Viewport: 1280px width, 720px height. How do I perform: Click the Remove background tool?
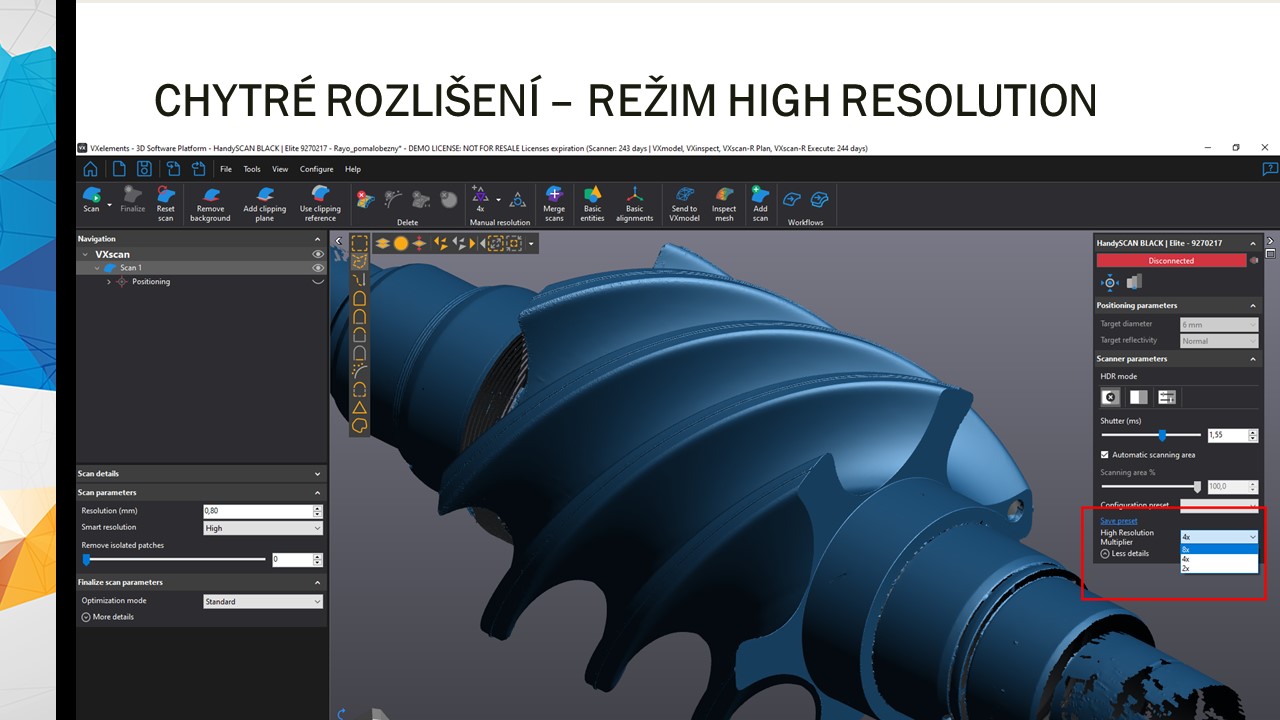point(210,202)
